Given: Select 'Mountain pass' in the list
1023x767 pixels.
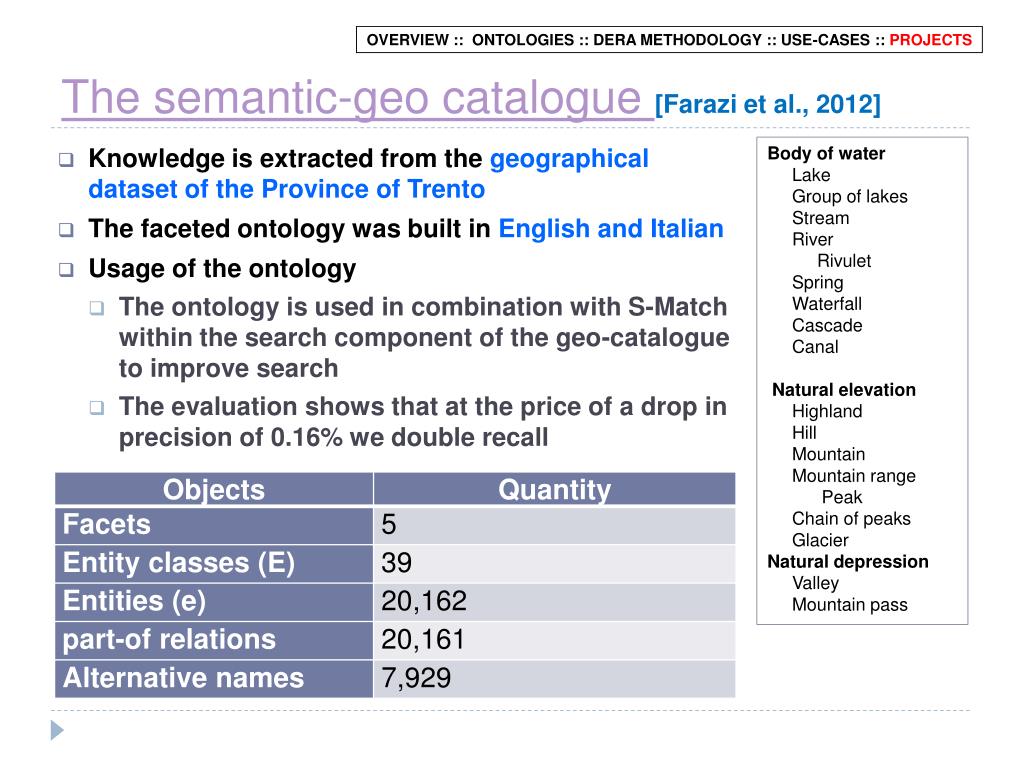Looking at the screenshot, I should click(849, 605).
